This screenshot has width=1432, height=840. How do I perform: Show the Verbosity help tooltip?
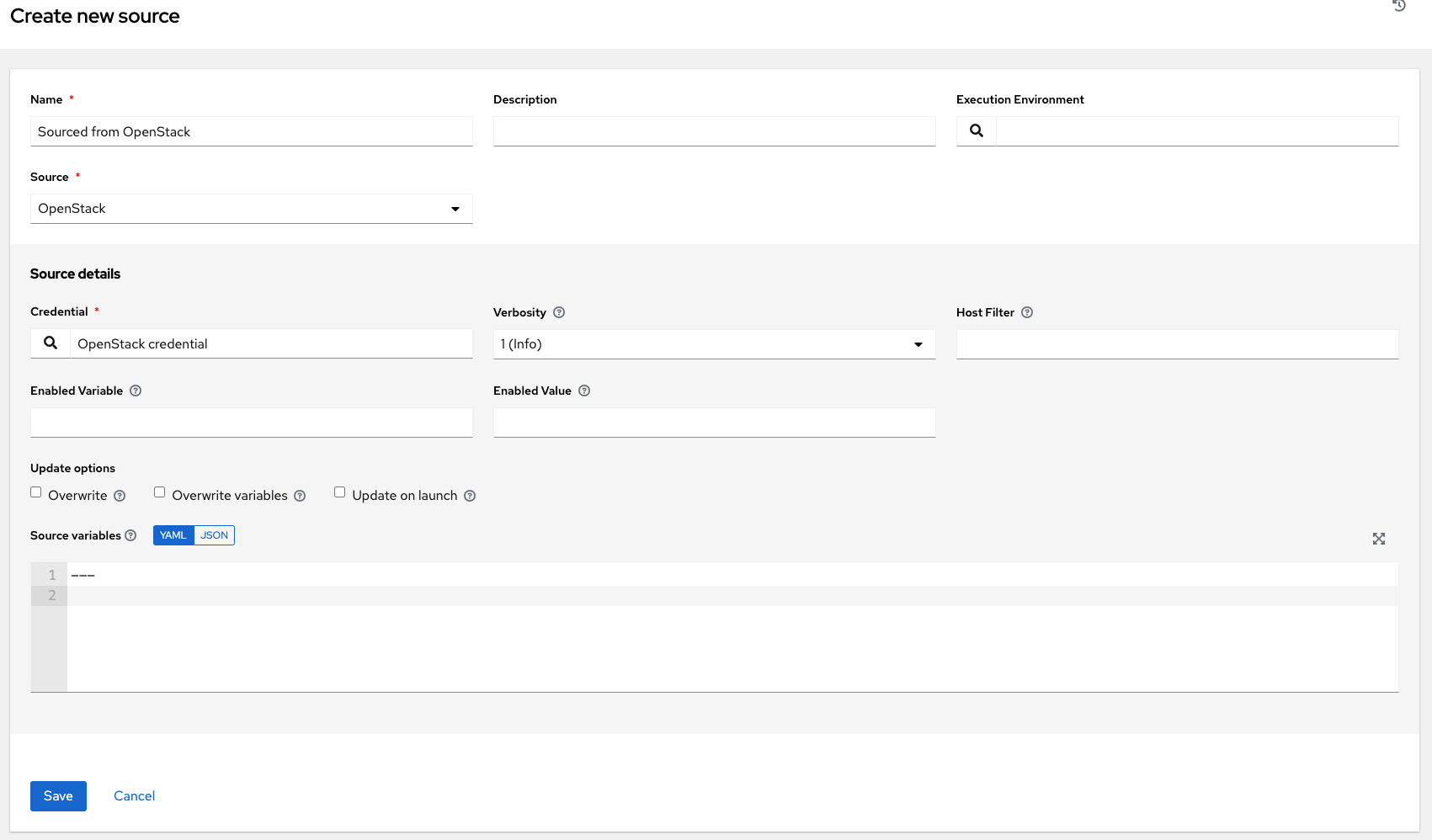559,312
